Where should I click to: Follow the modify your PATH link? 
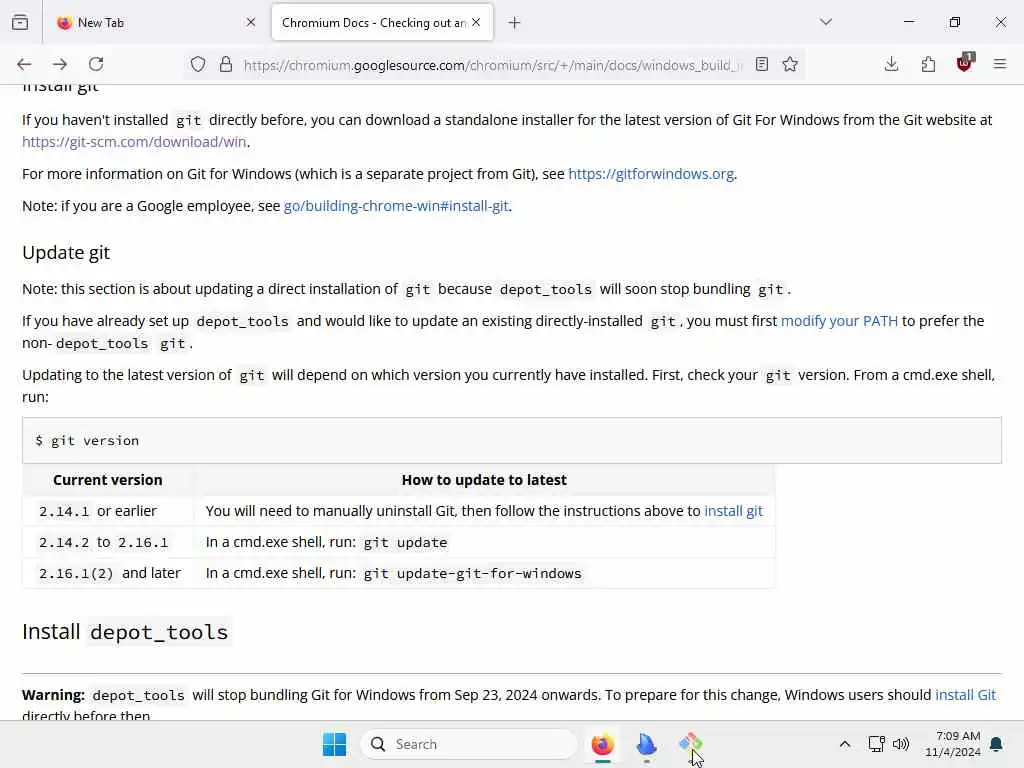point(839,321)
